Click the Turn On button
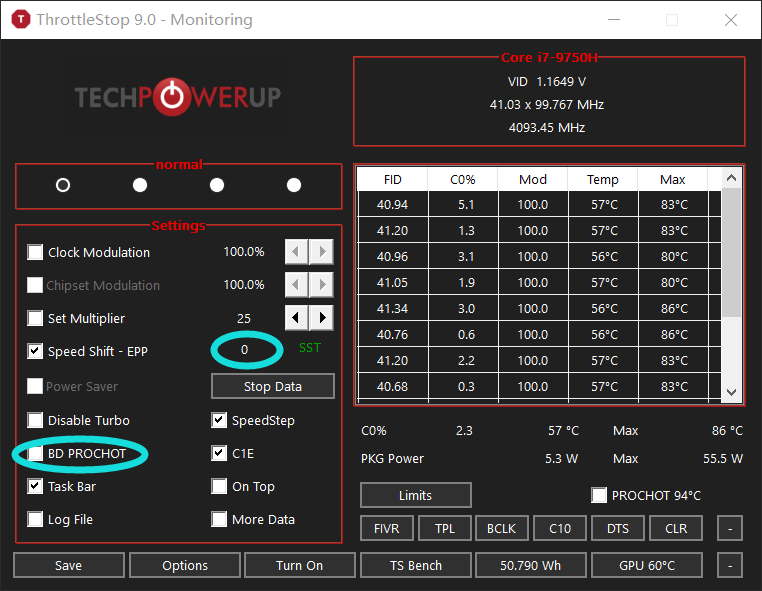 click(300, 565)
